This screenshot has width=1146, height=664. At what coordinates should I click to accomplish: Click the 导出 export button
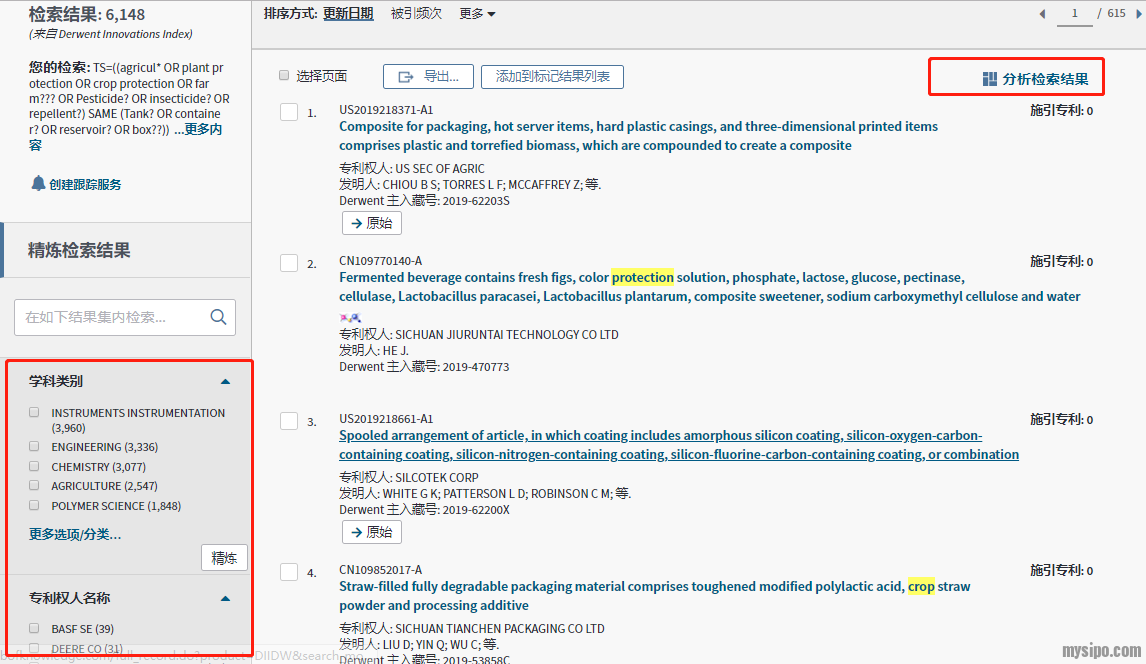coord(428,77)
